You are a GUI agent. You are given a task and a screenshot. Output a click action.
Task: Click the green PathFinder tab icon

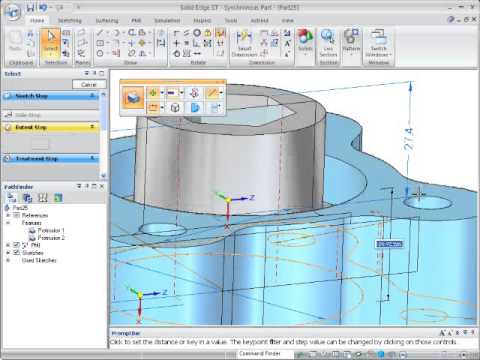(58, 198)
